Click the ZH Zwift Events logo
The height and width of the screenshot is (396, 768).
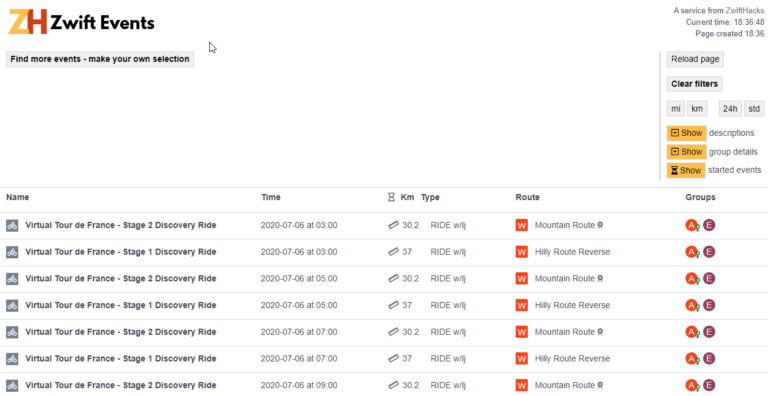pos(81,22)
